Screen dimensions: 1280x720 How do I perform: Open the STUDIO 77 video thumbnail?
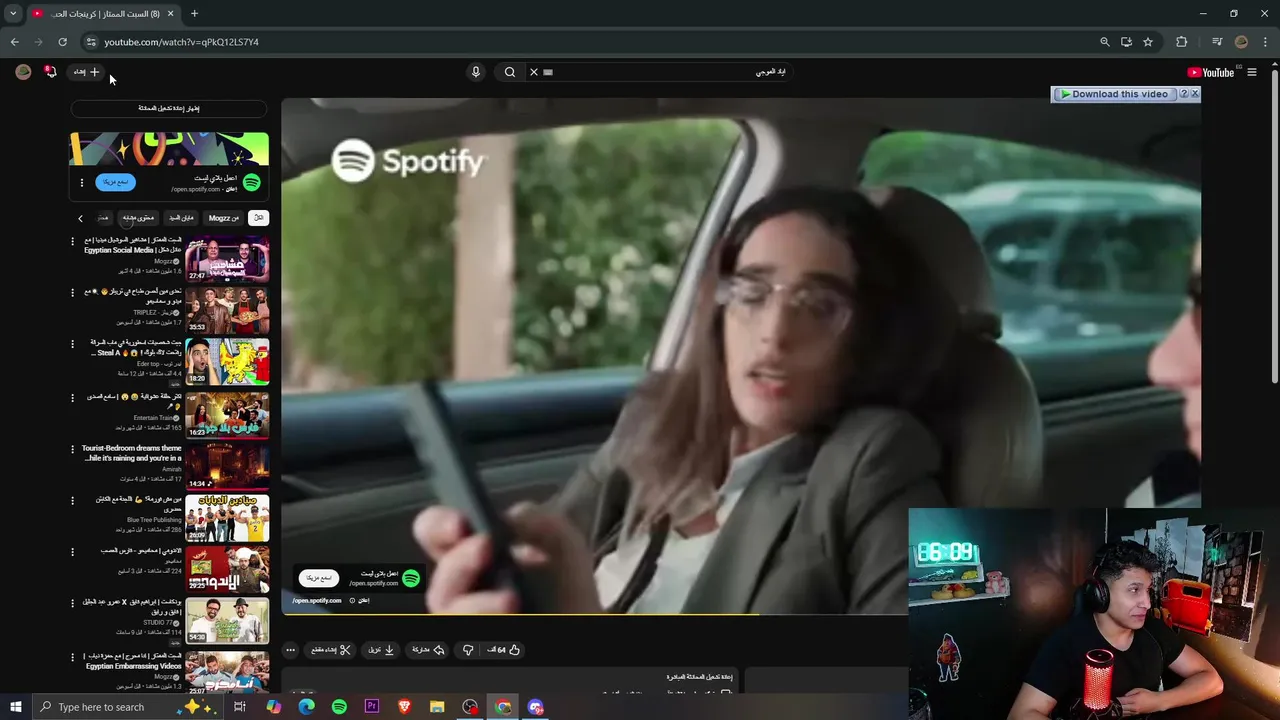point(227,620)
